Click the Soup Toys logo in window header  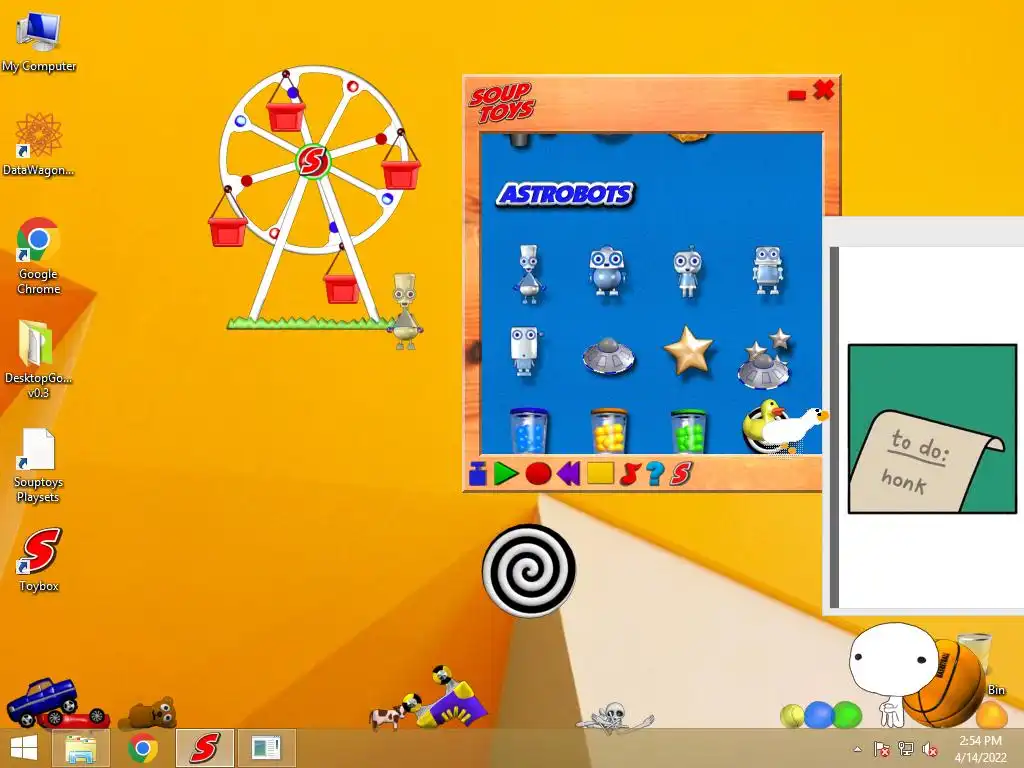pyautogui.click(x=502, y=103)
